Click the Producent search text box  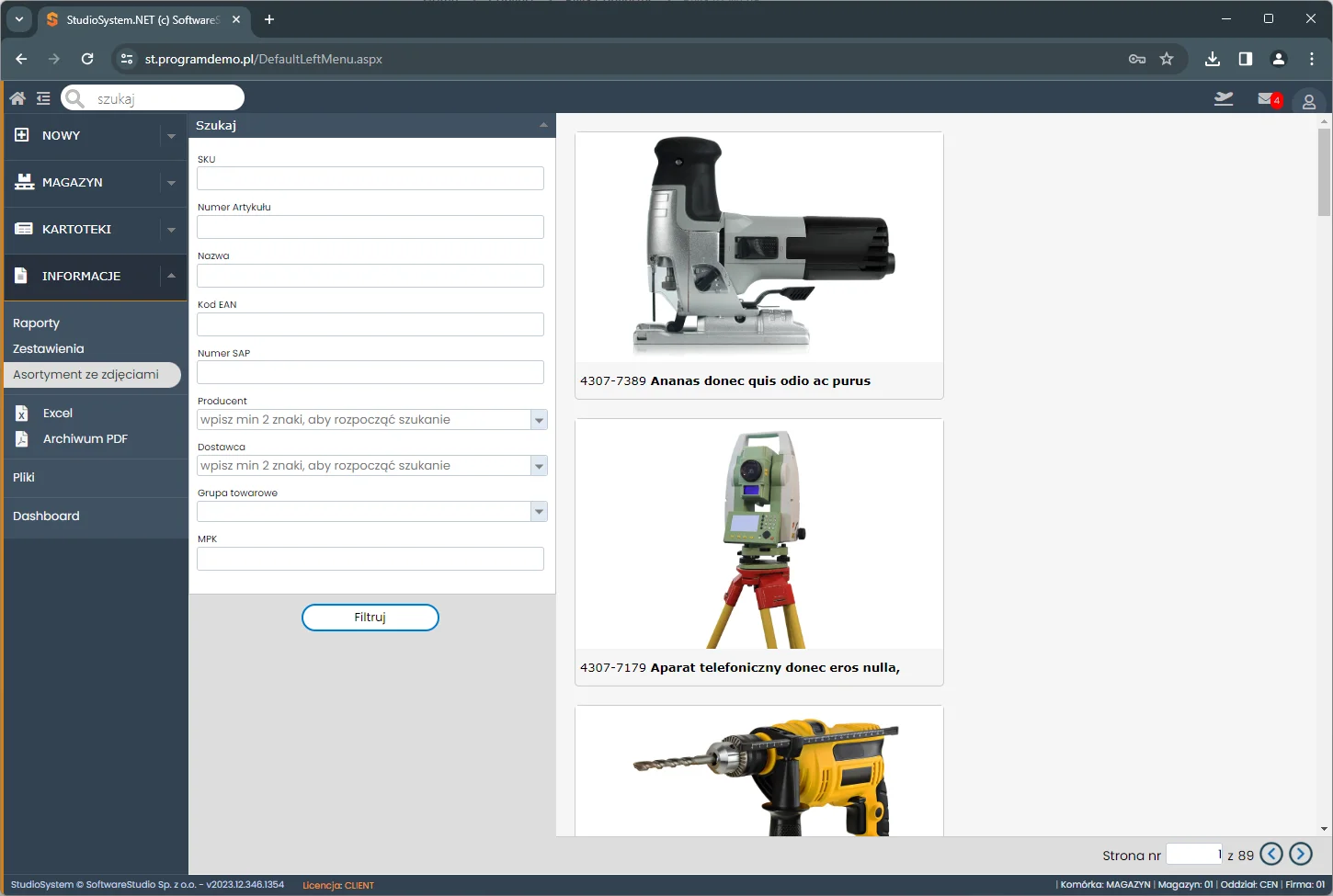(364, 420)
